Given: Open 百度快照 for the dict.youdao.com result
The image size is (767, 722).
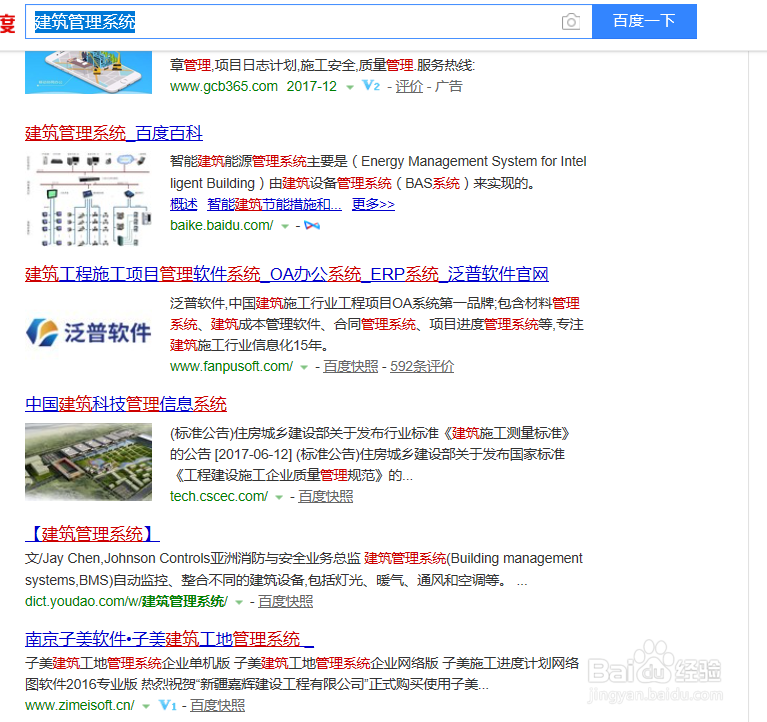Looking at the screenshot, I should click(x=286, y=601).
